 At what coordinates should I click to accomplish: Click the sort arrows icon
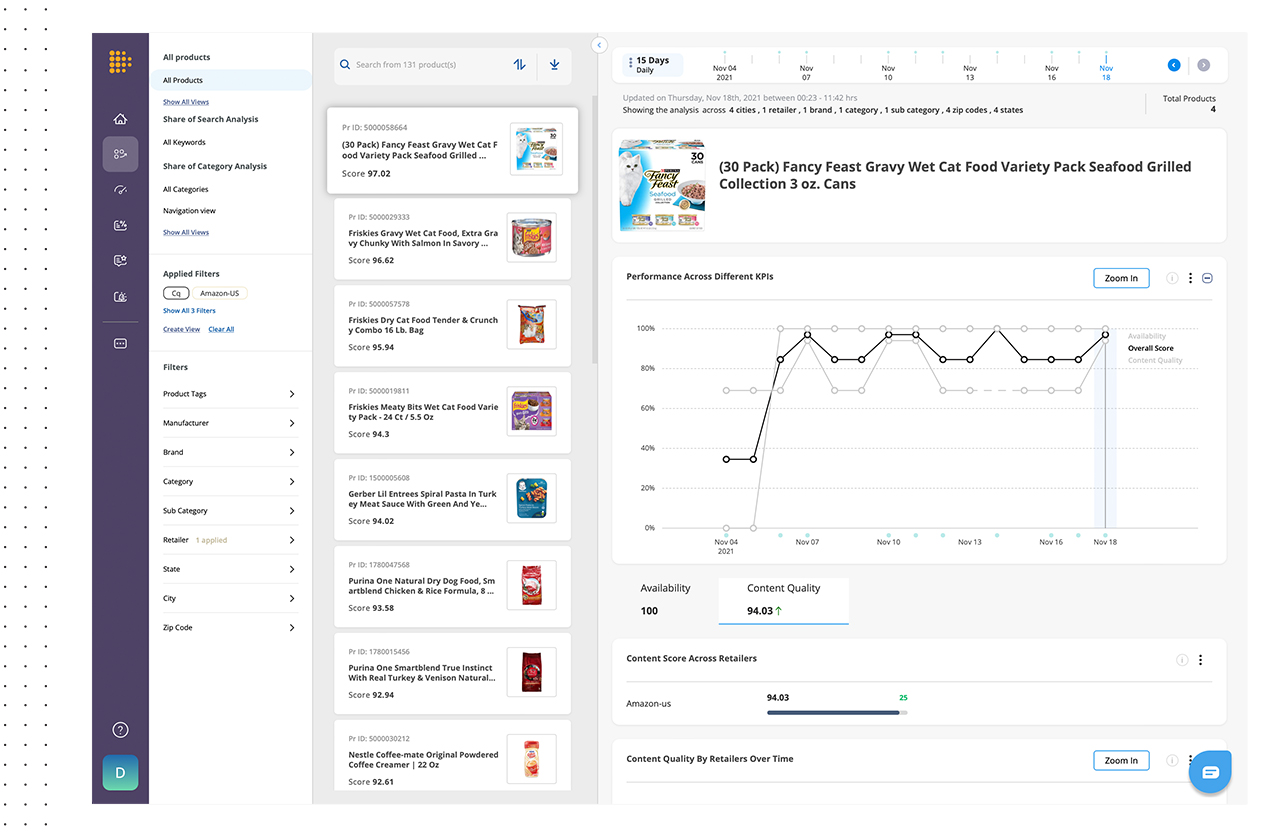519,64
